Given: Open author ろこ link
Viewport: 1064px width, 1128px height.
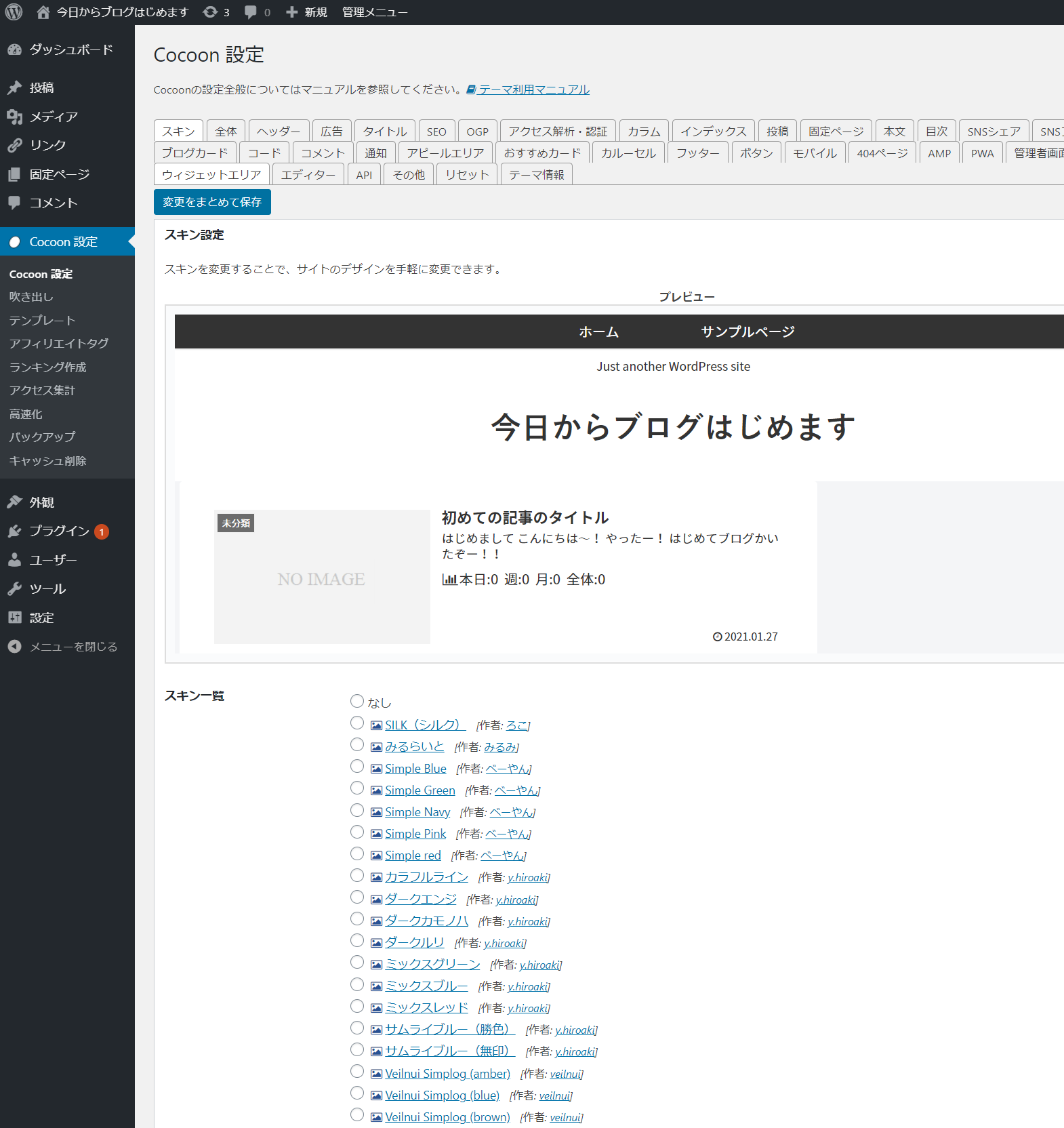Looking at the screenshot, I should click(x=517, y=725).
